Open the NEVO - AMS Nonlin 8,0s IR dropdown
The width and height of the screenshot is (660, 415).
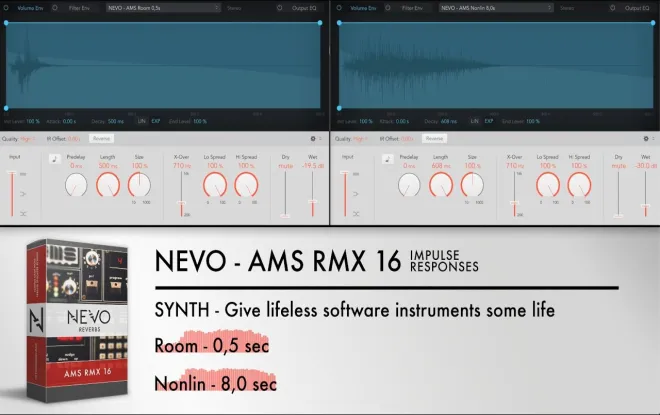point(496,8)
